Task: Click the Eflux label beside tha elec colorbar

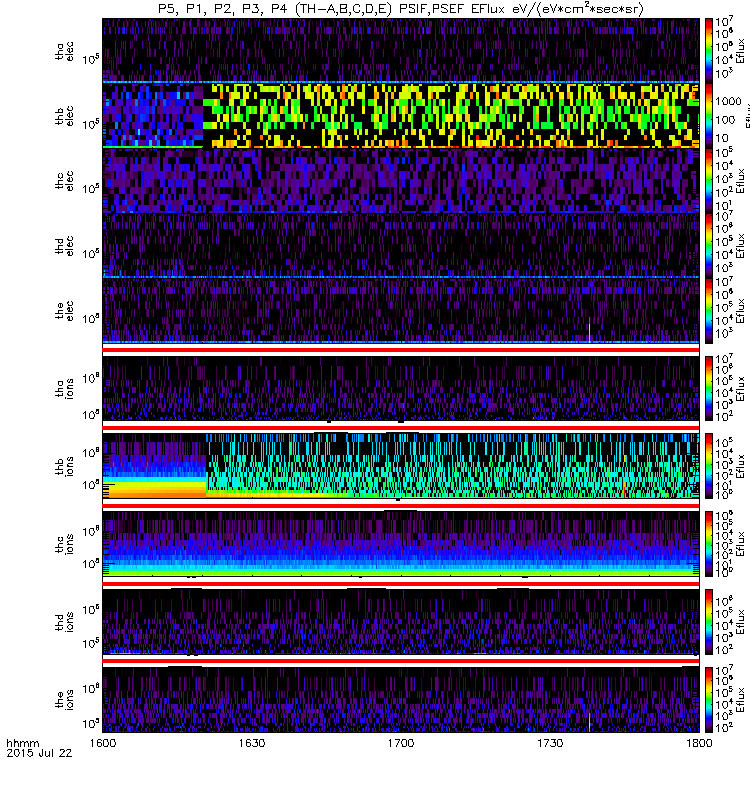Action: coord(741,51)
